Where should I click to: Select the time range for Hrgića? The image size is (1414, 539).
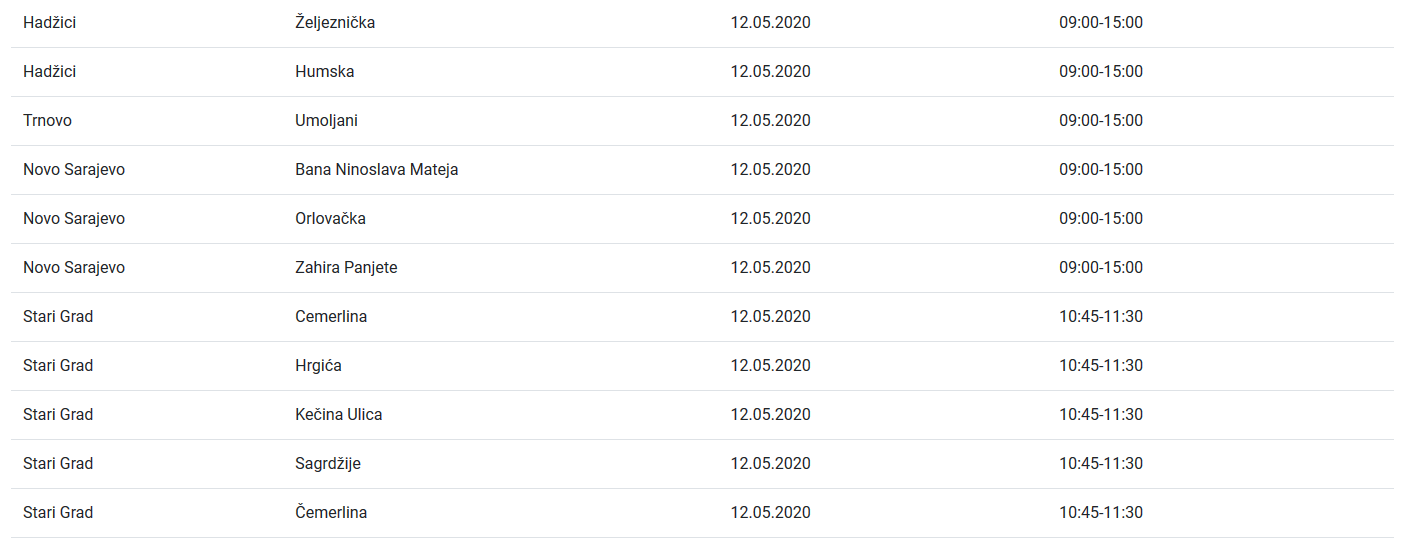(x=1101, y=365)
